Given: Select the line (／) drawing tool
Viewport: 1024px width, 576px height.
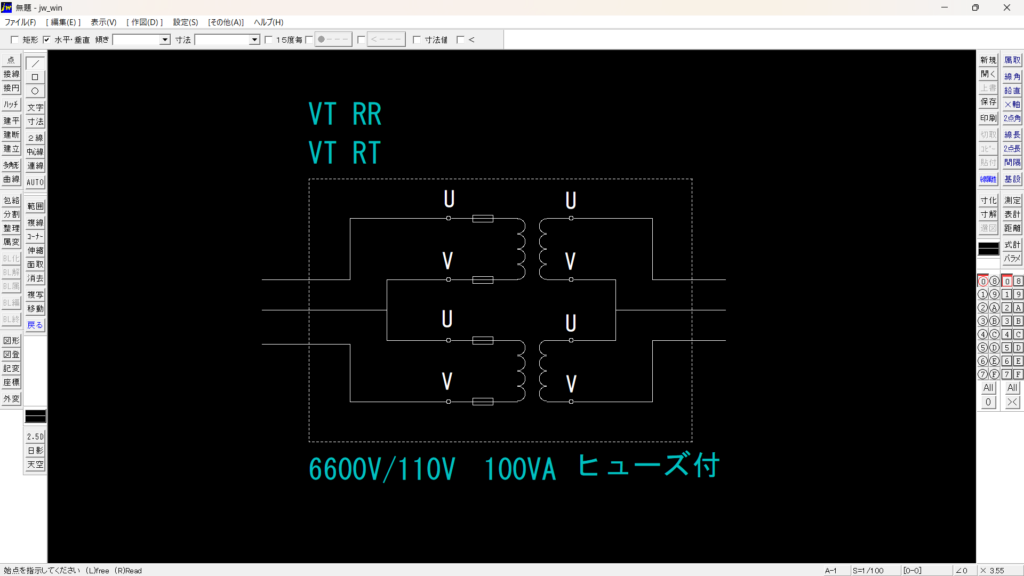Looking at the screenshot, I should tap(35, 62).
